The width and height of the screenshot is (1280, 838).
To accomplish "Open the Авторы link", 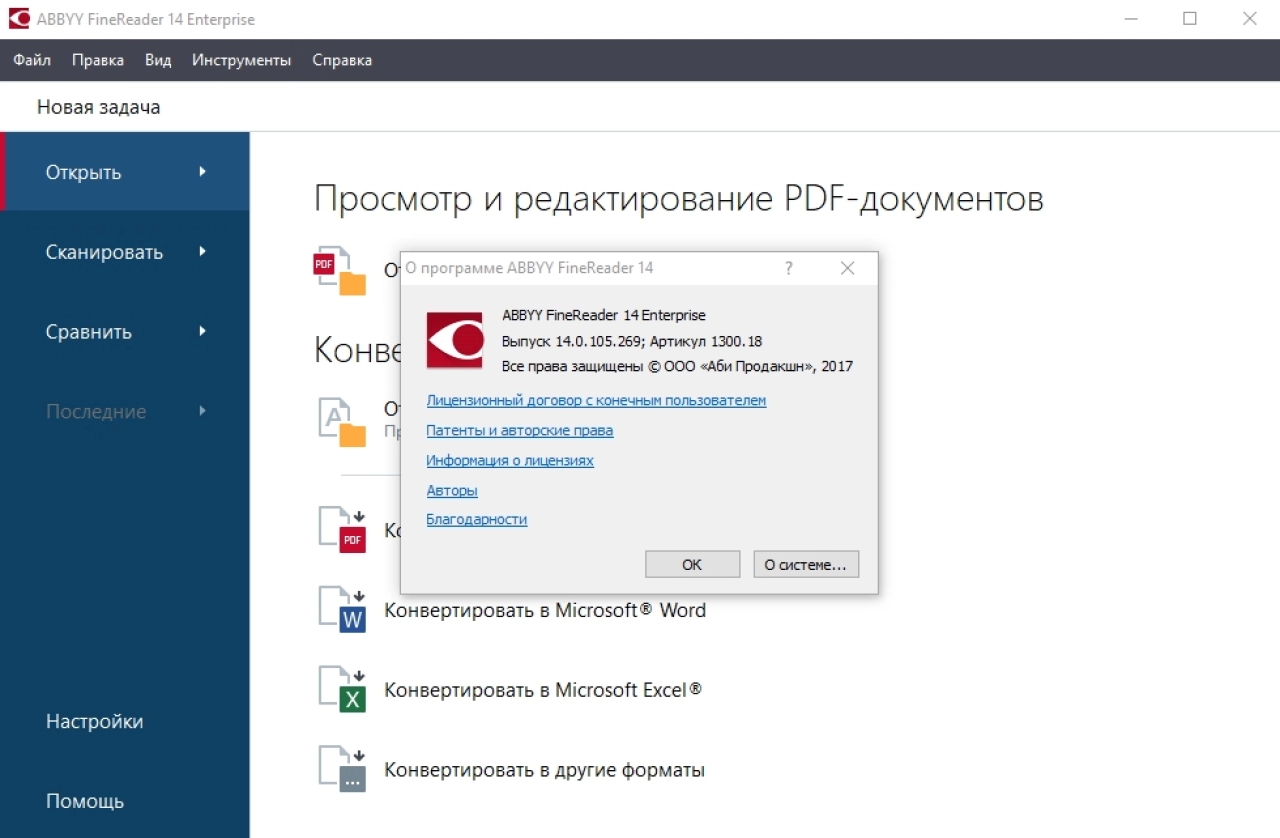I will tap(451, 490).
